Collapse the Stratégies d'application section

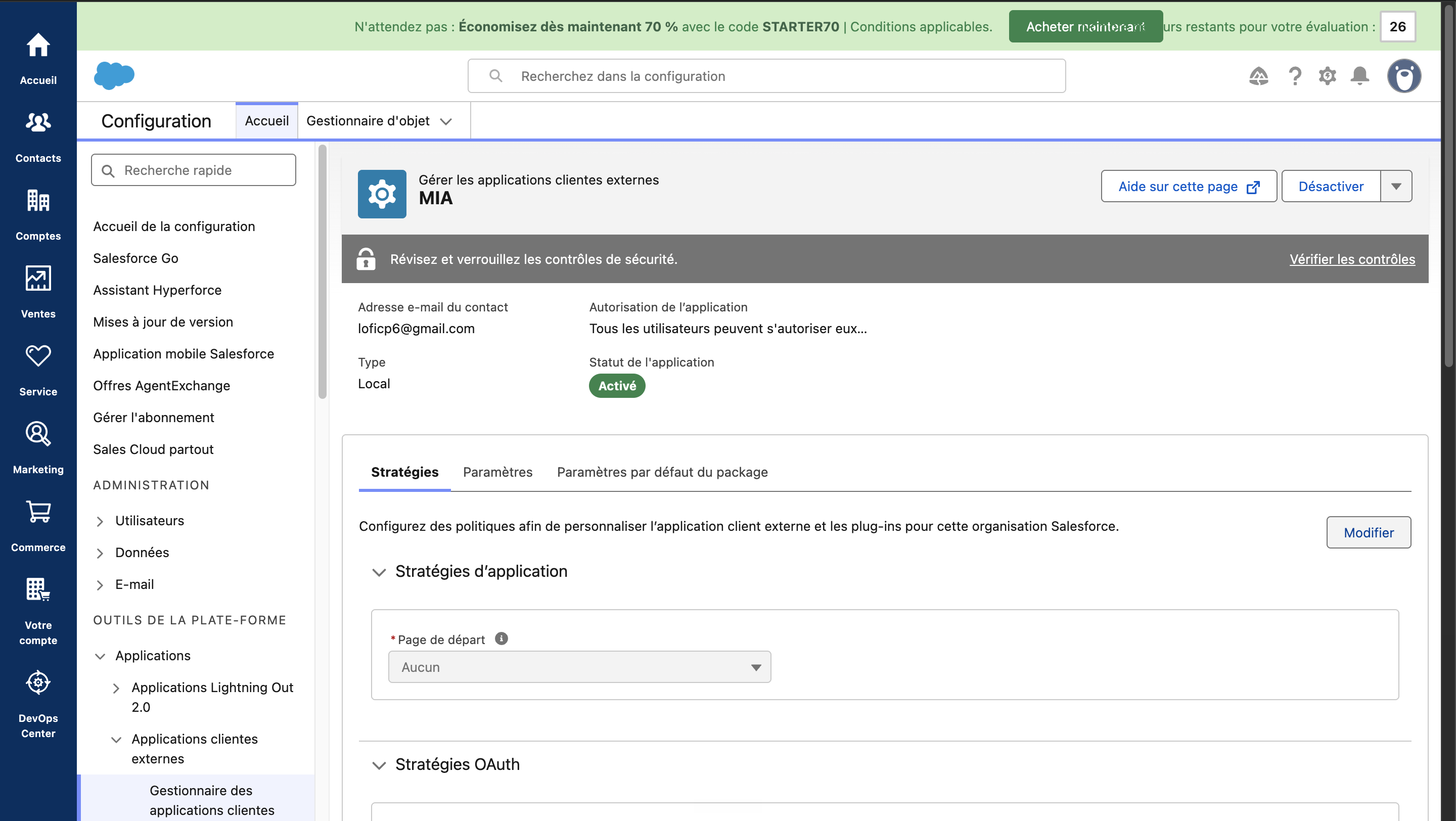(379, 572)
